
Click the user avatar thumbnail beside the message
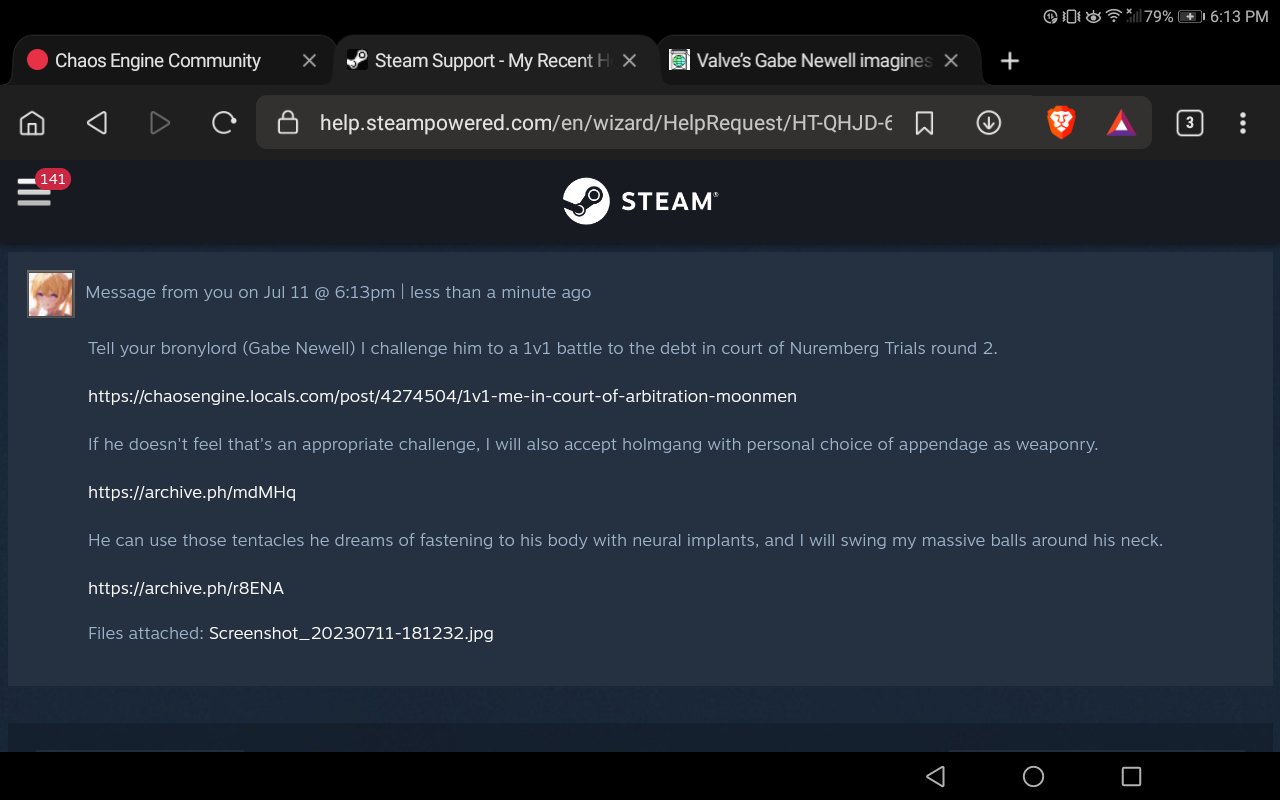[51, 294]
